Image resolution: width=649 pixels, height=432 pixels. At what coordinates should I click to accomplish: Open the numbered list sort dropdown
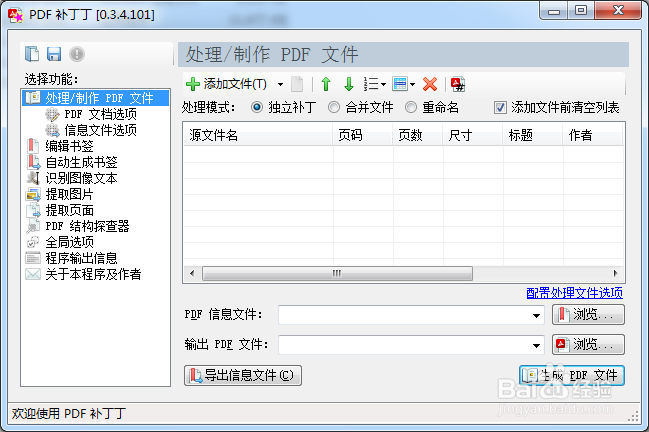tap(375, 84)
